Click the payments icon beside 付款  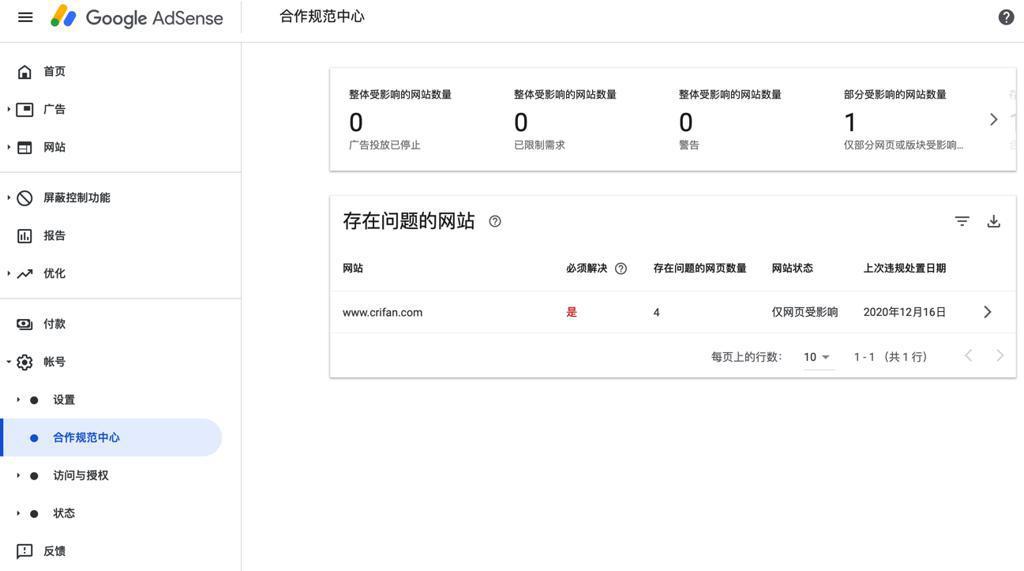(x=25, y=324)
